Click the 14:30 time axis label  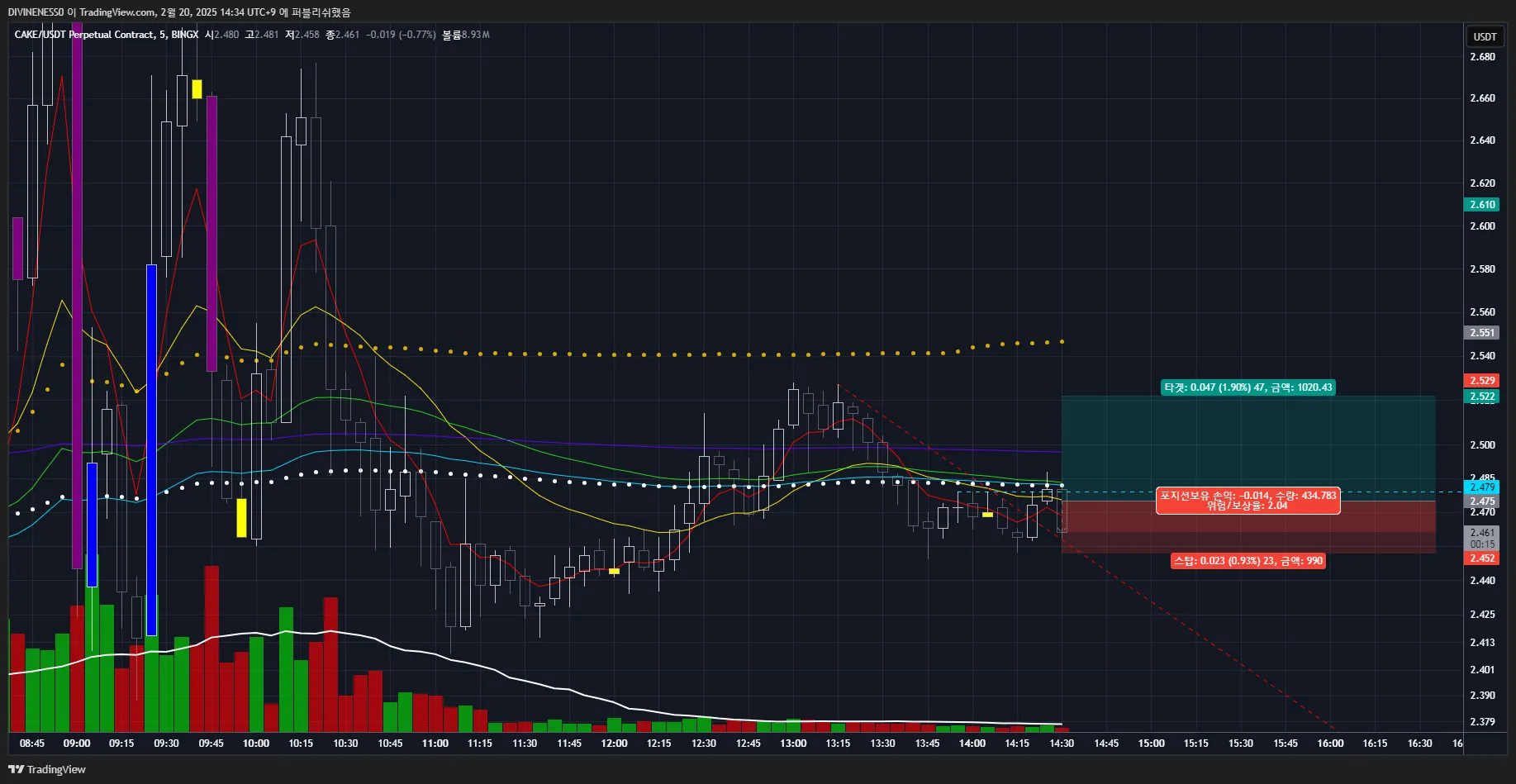pos(1062,744)
